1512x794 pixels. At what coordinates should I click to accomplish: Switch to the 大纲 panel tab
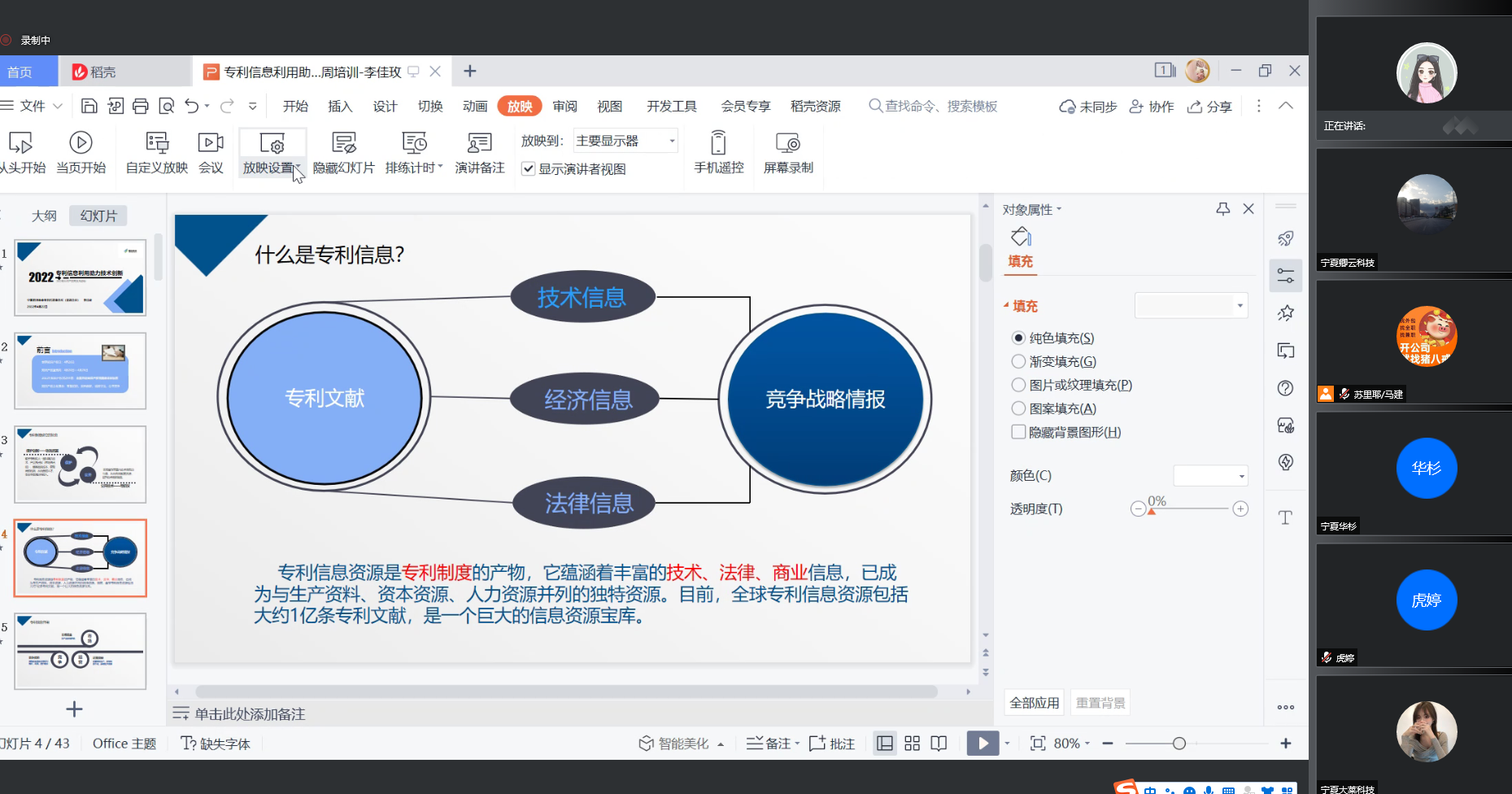click(45, 215)
